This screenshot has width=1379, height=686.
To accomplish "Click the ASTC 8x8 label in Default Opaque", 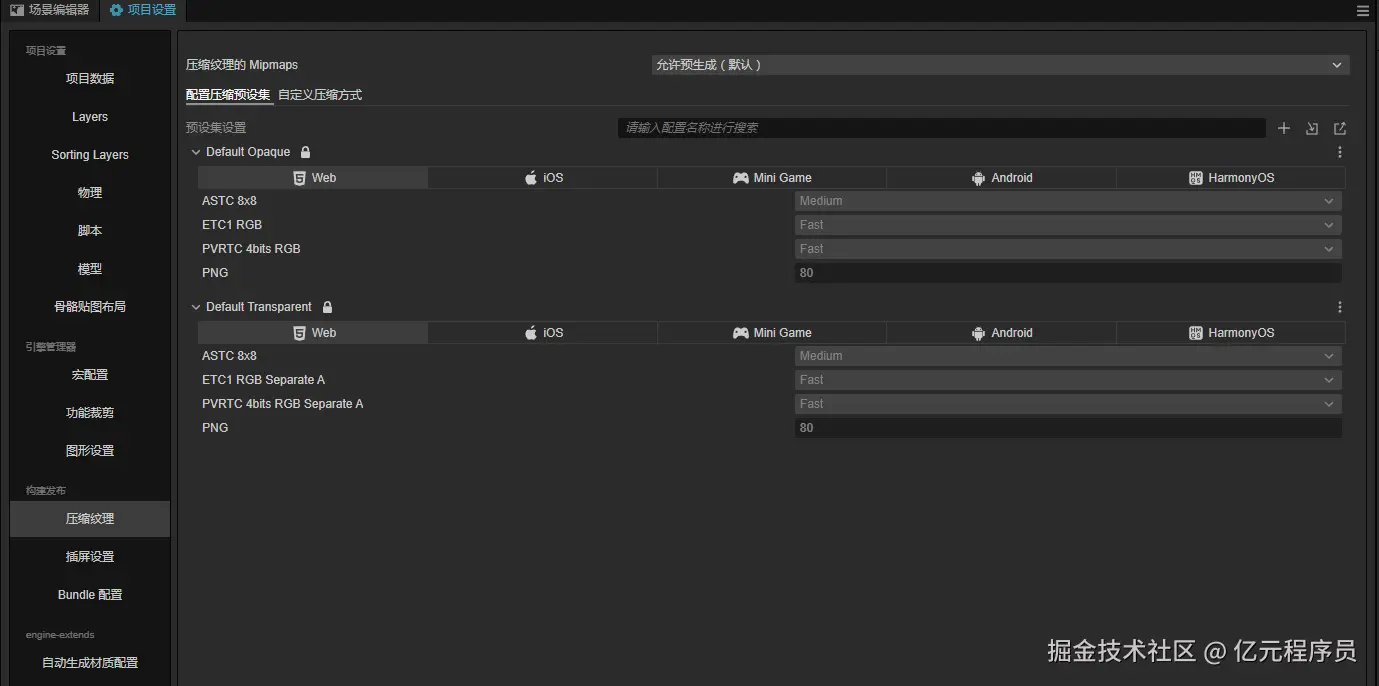I will [229, 201].
